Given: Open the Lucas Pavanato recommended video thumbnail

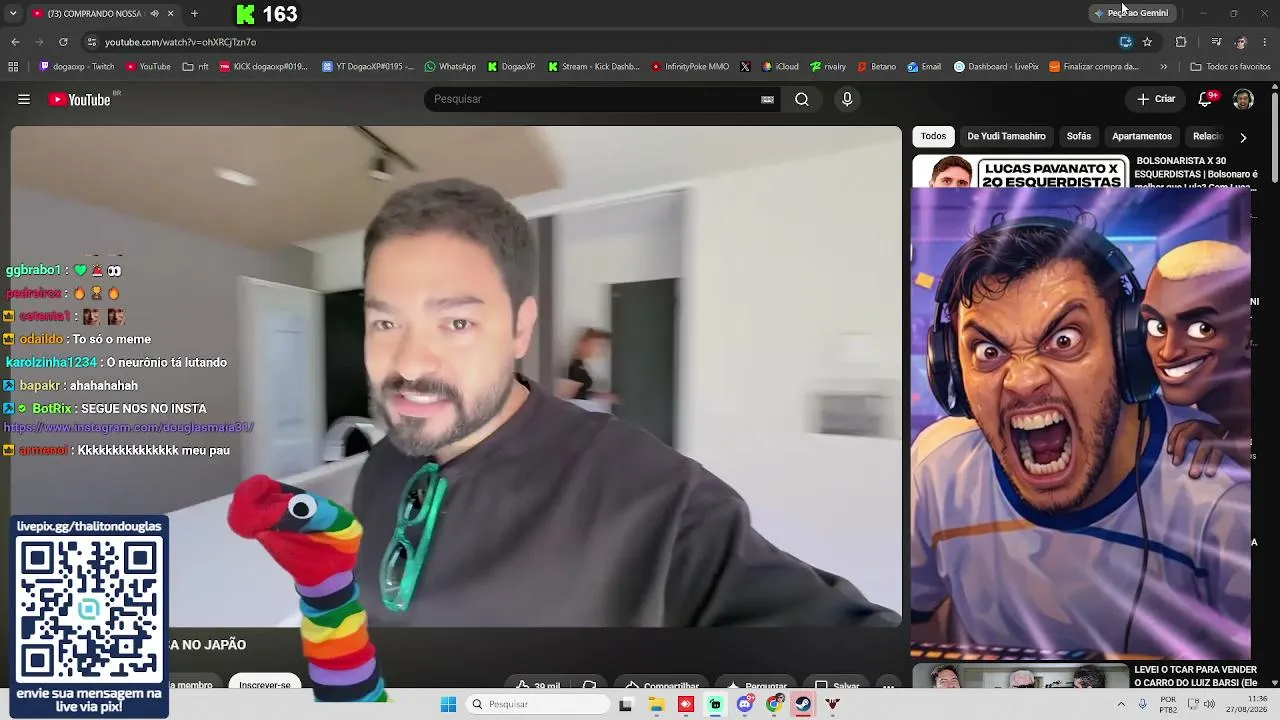Looking at the screenshot, I should coord(1020,171).
